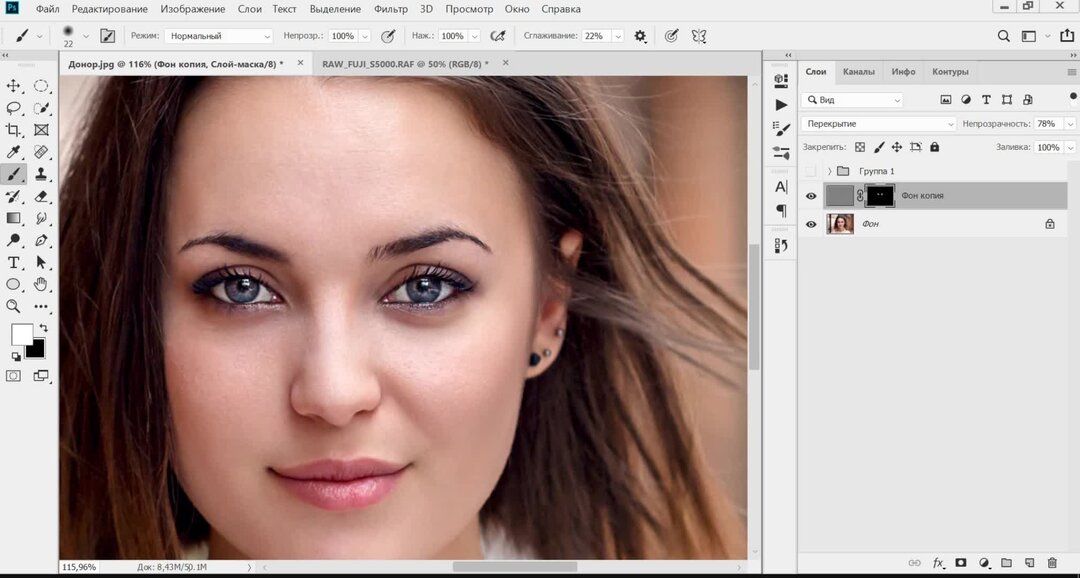The height and width of the screenshot is (578, 1080).
Task: Select the Ellipse shape tool
Action: point(13,285)
